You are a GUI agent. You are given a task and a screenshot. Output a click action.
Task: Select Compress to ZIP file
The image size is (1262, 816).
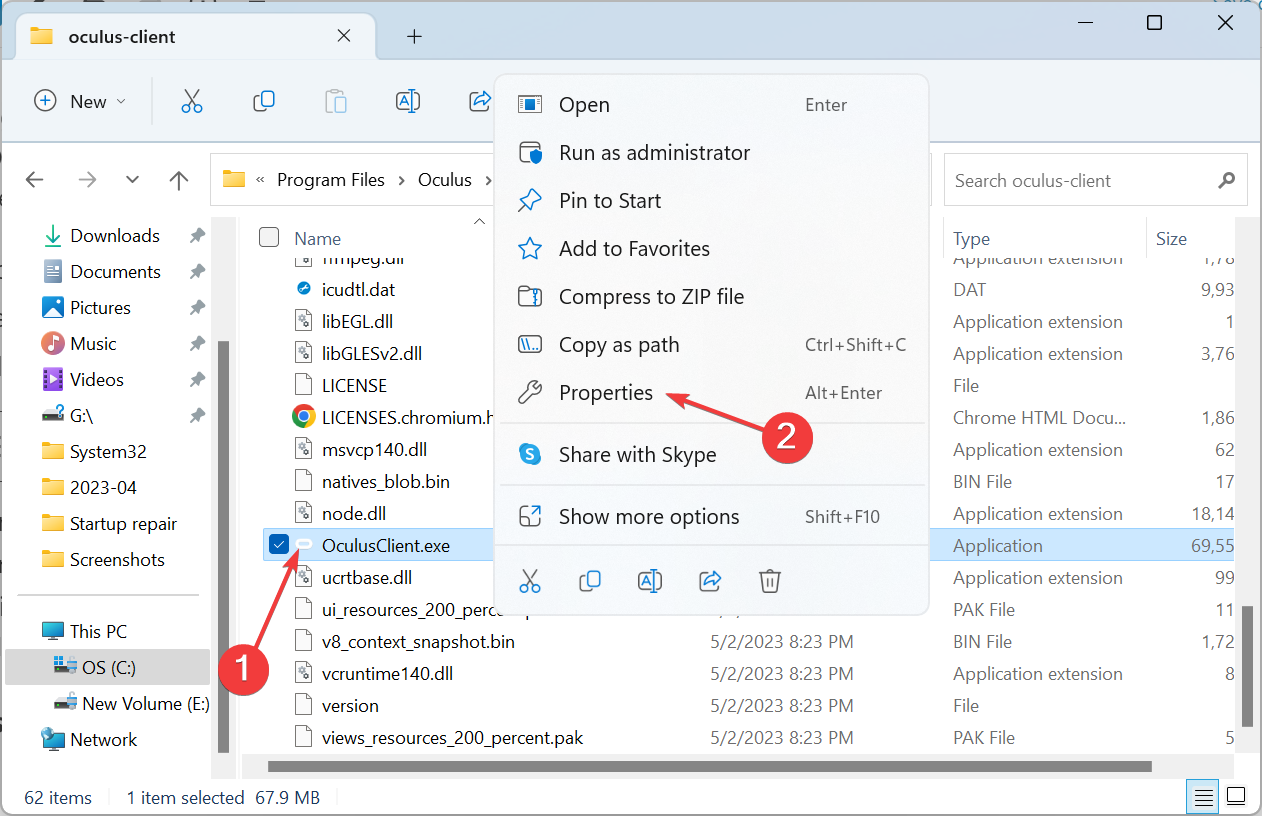[x=712, y=297]
